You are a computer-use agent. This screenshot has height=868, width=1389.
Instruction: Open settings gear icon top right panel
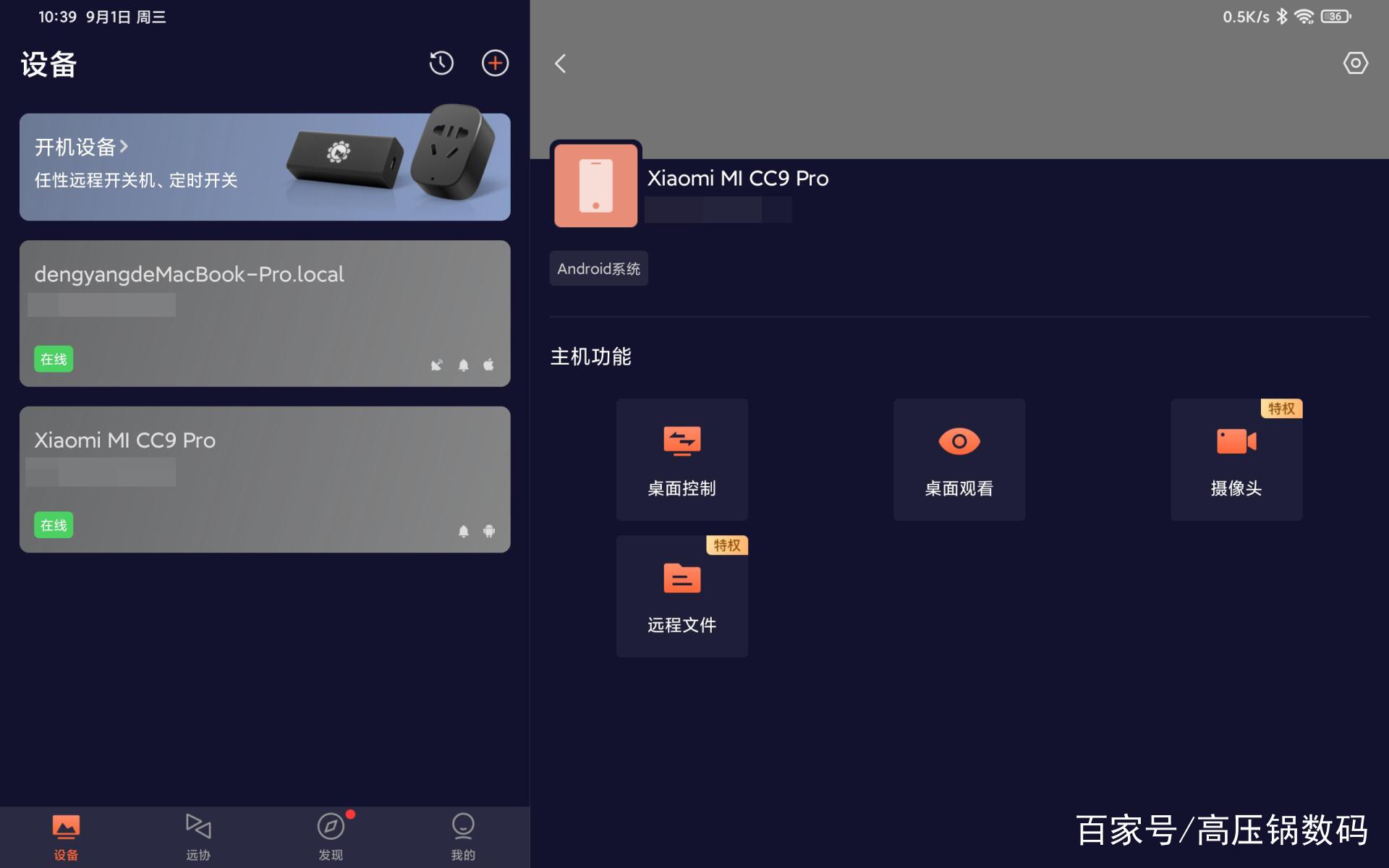tap(1356, 63)
